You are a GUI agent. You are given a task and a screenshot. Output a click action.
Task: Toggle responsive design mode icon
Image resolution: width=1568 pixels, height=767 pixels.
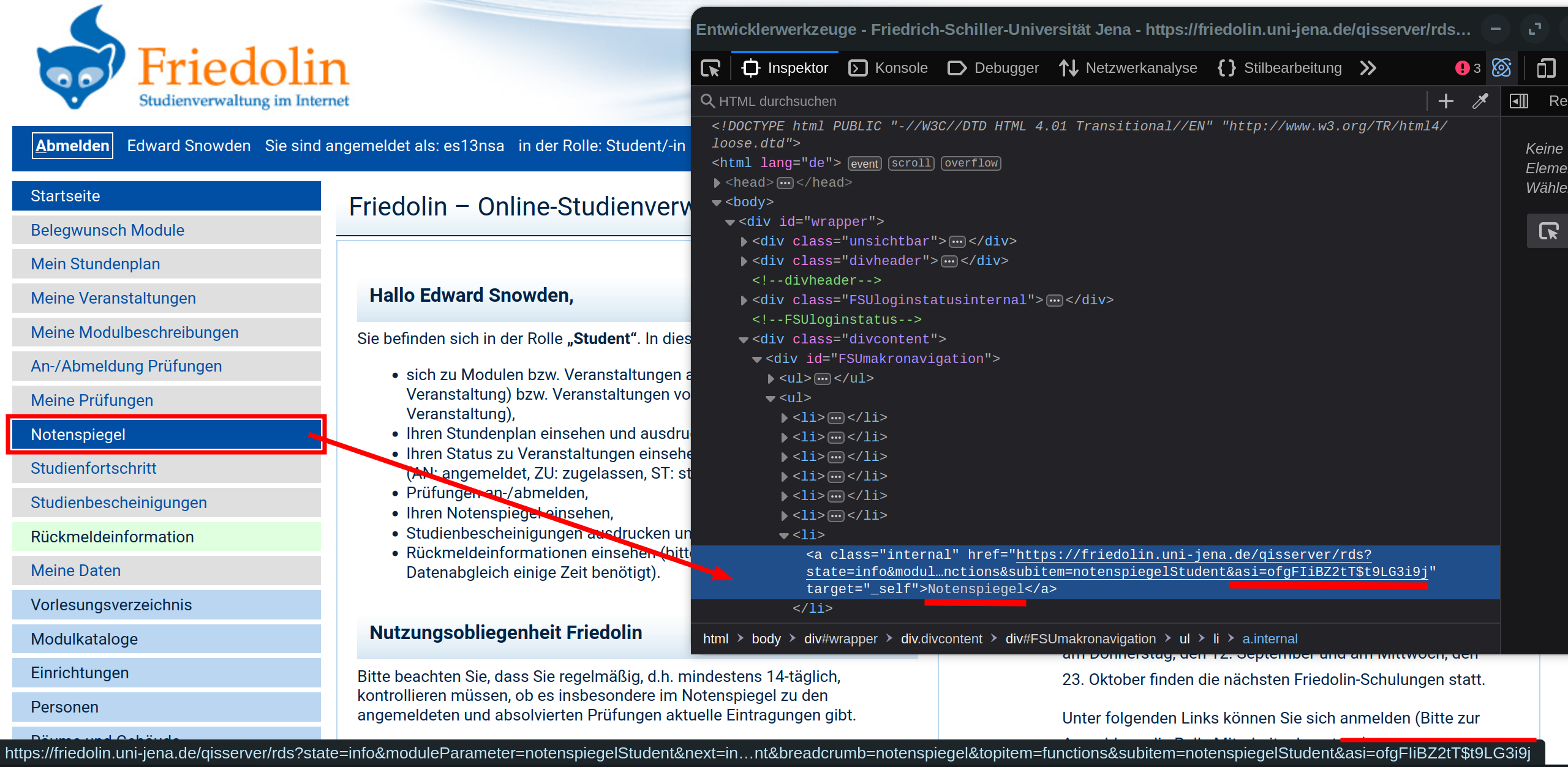click(x=1546, y=68)
